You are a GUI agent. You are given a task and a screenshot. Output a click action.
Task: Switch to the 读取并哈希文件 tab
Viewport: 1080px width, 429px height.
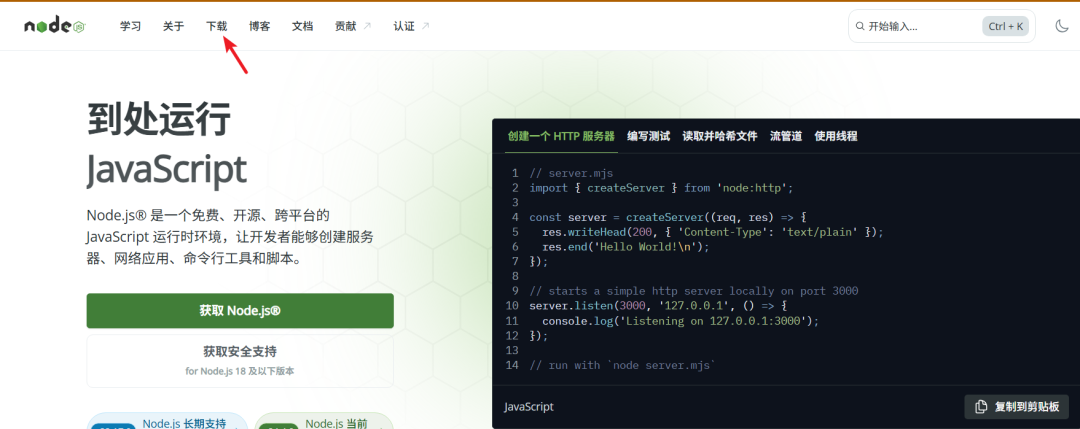pyautogui.click(x=720, y=136)
